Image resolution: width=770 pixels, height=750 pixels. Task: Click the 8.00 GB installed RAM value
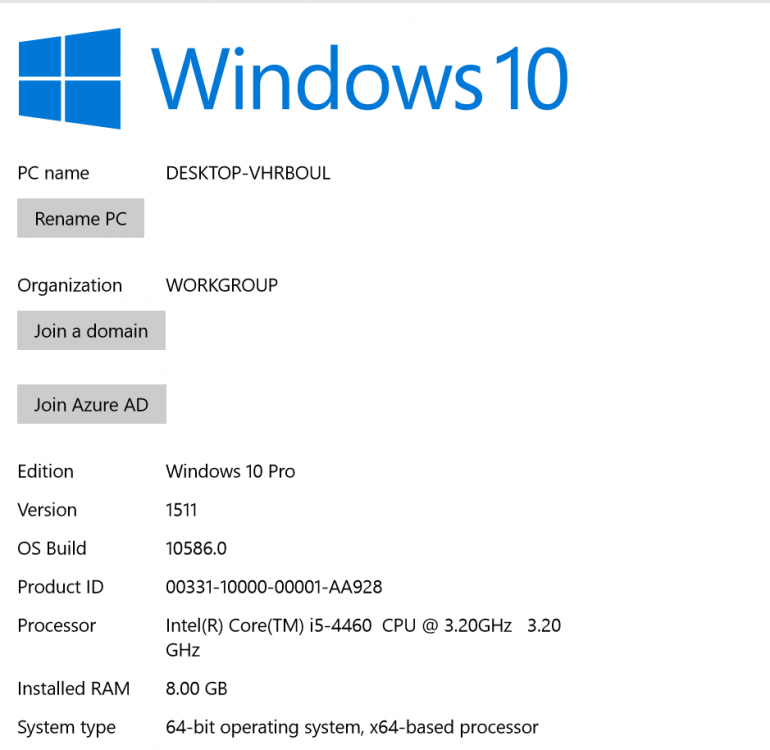196,689
